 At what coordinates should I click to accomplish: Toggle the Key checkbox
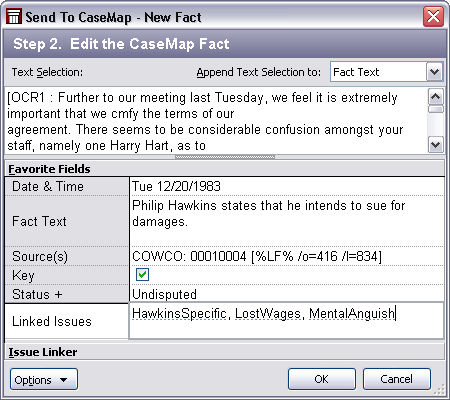point(142,275)
